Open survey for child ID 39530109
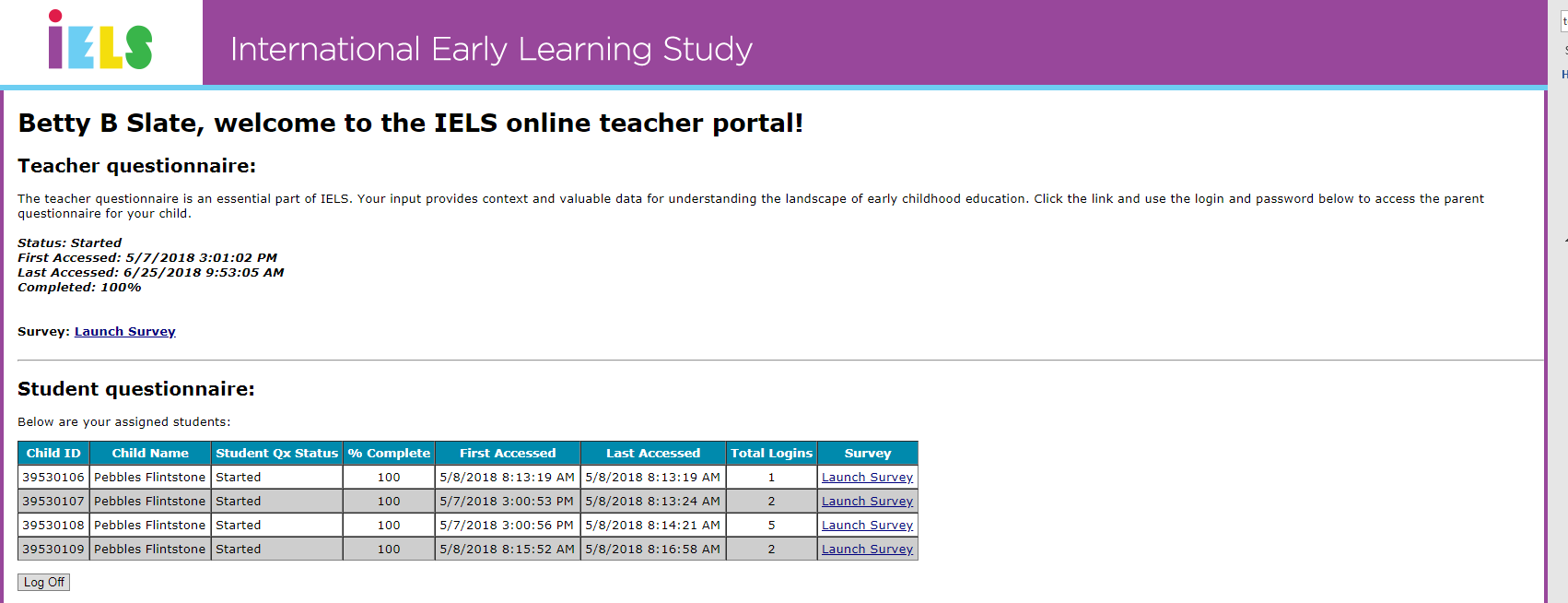 [867, 550]
